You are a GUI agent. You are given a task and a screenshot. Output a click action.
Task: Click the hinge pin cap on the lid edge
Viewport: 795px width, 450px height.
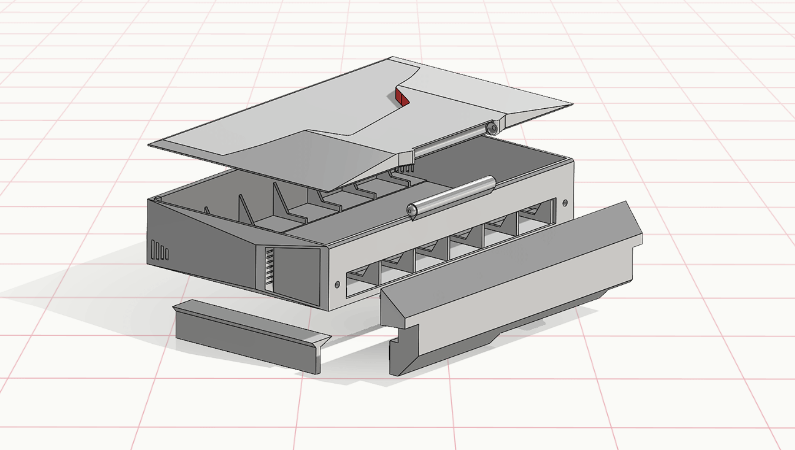pyautogui.click(x=491, y=128)
